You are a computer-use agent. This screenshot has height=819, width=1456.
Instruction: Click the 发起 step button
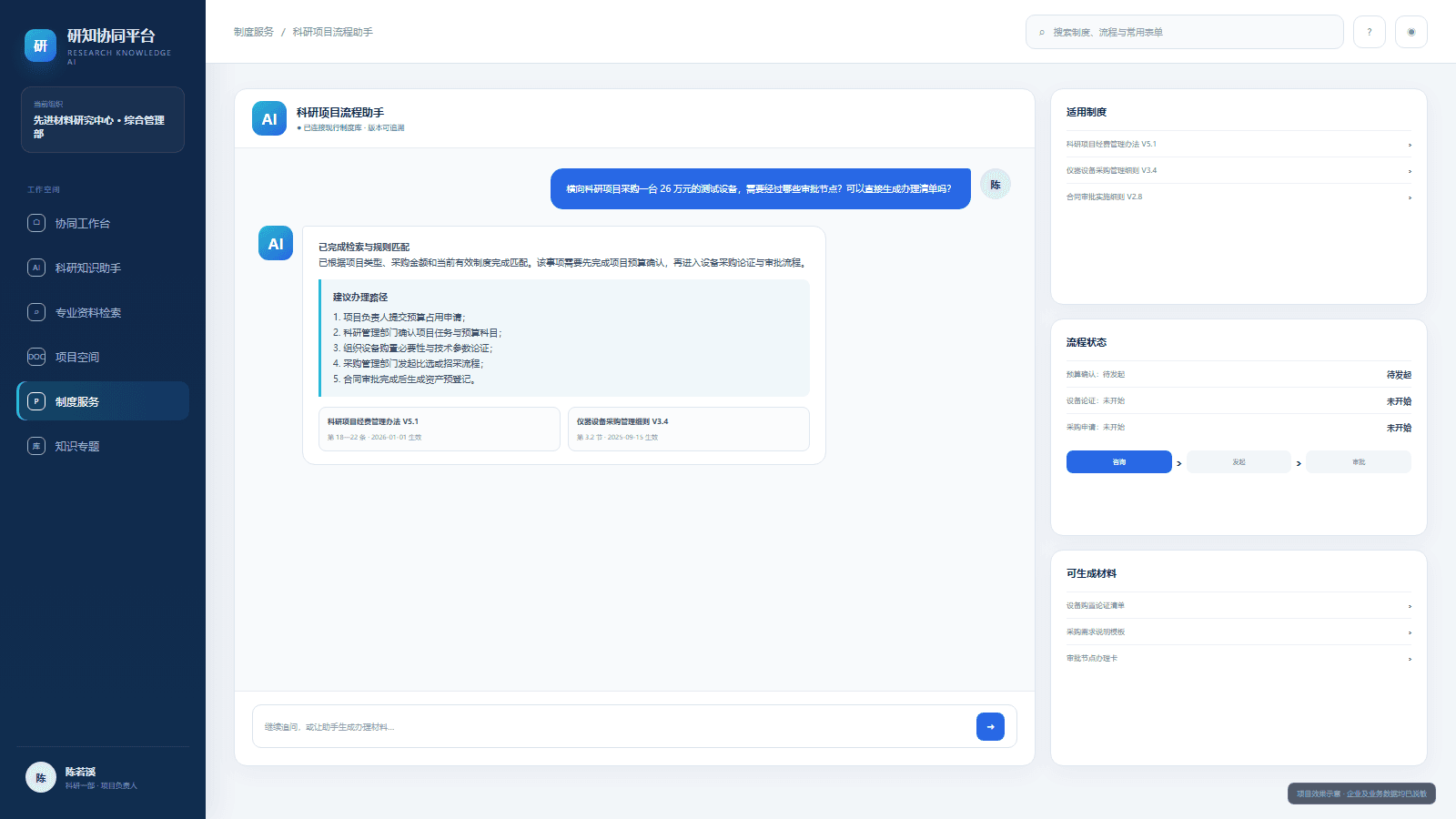(1239, 462)
